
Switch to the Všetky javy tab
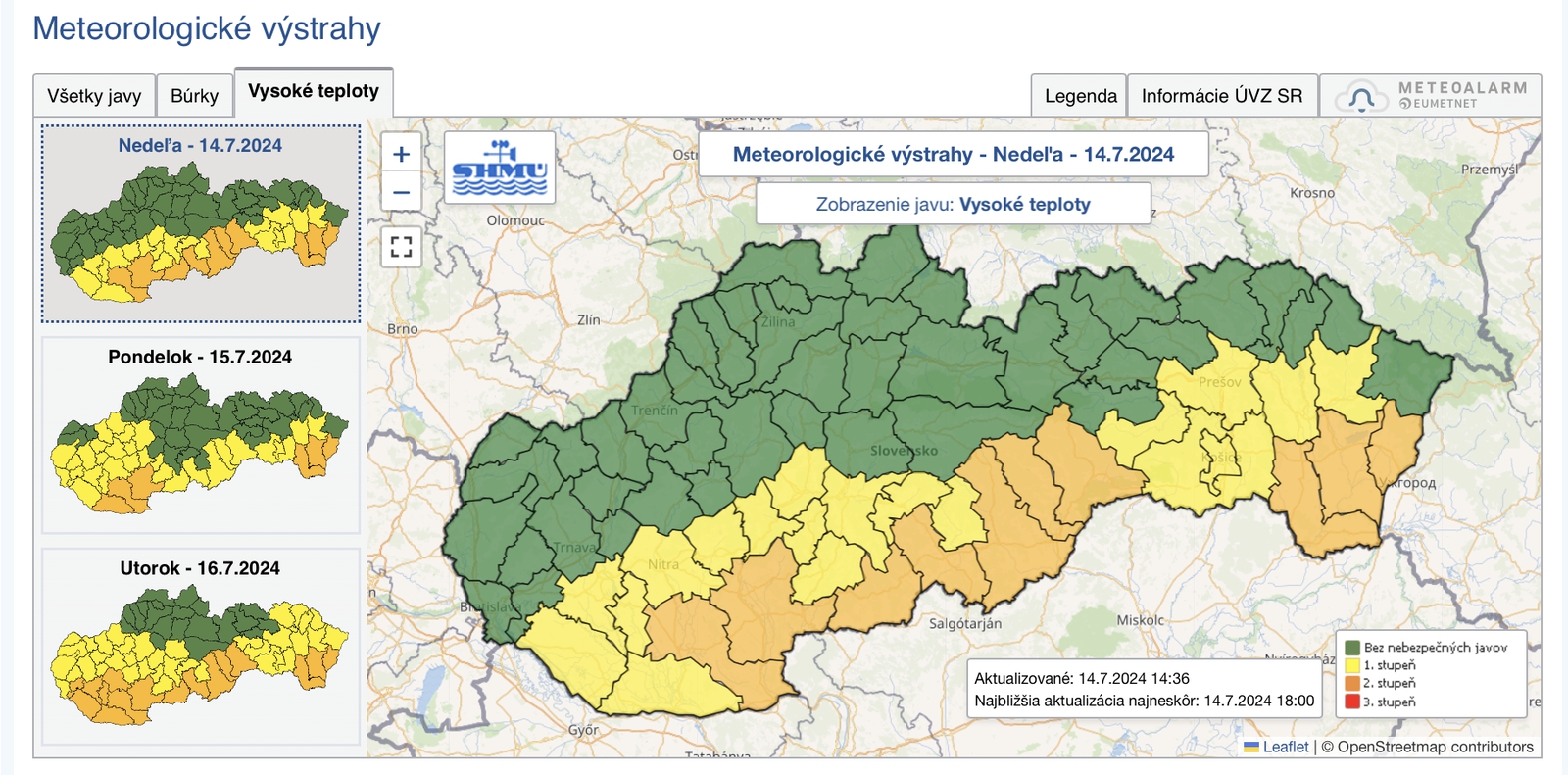click(94, 96)
